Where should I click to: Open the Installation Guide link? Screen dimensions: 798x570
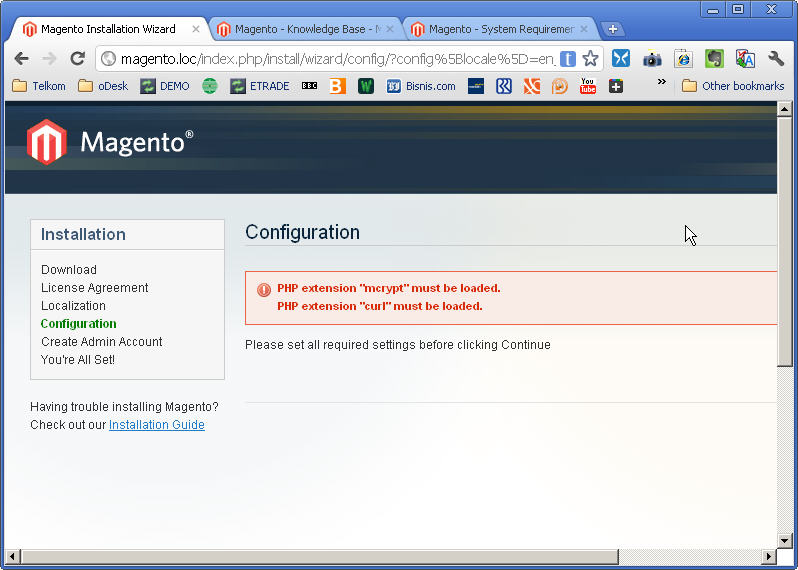click(156, 425)
